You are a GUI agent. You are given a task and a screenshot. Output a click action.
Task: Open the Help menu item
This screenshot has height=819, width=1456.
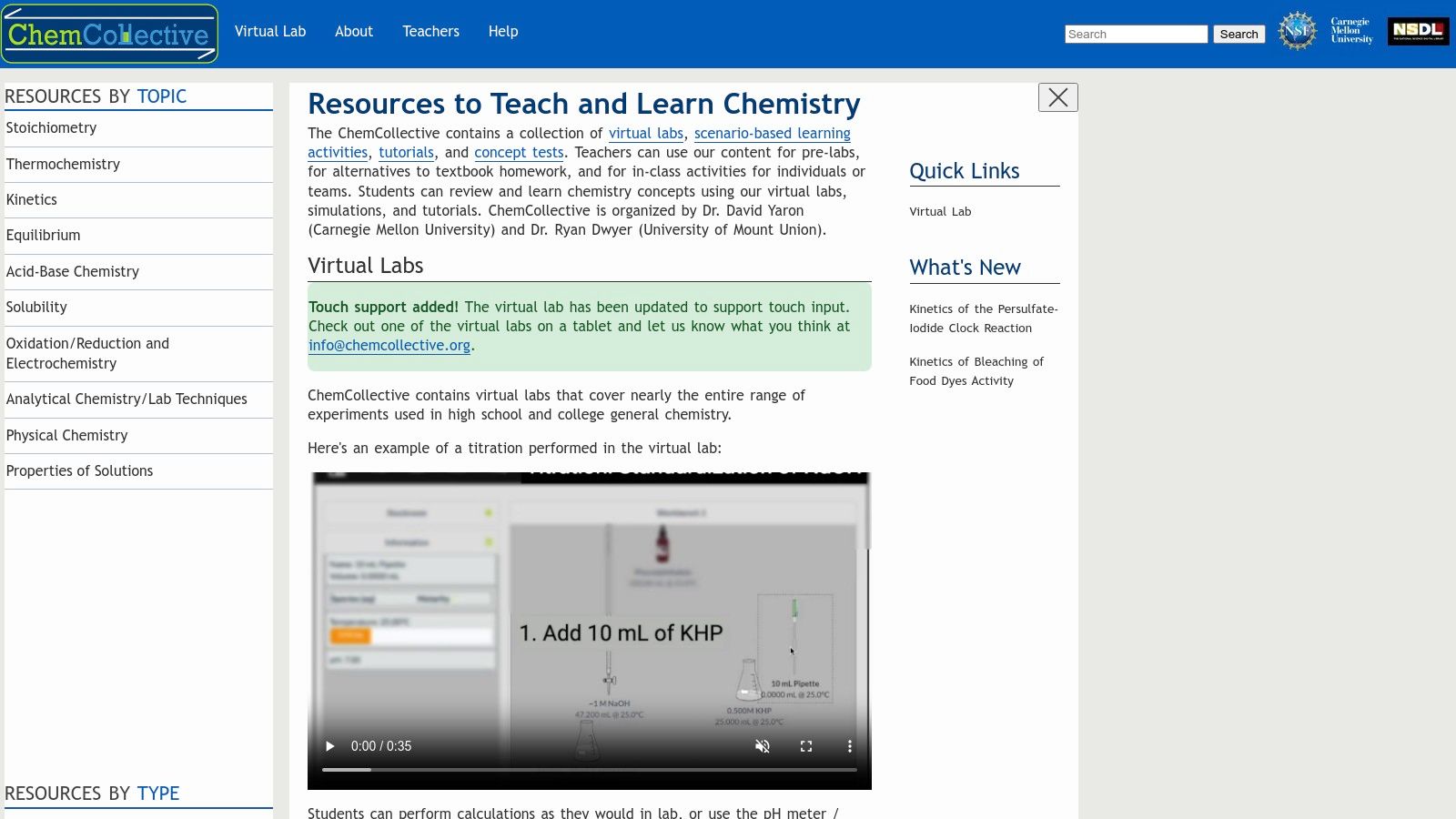[x=502, y=31]
